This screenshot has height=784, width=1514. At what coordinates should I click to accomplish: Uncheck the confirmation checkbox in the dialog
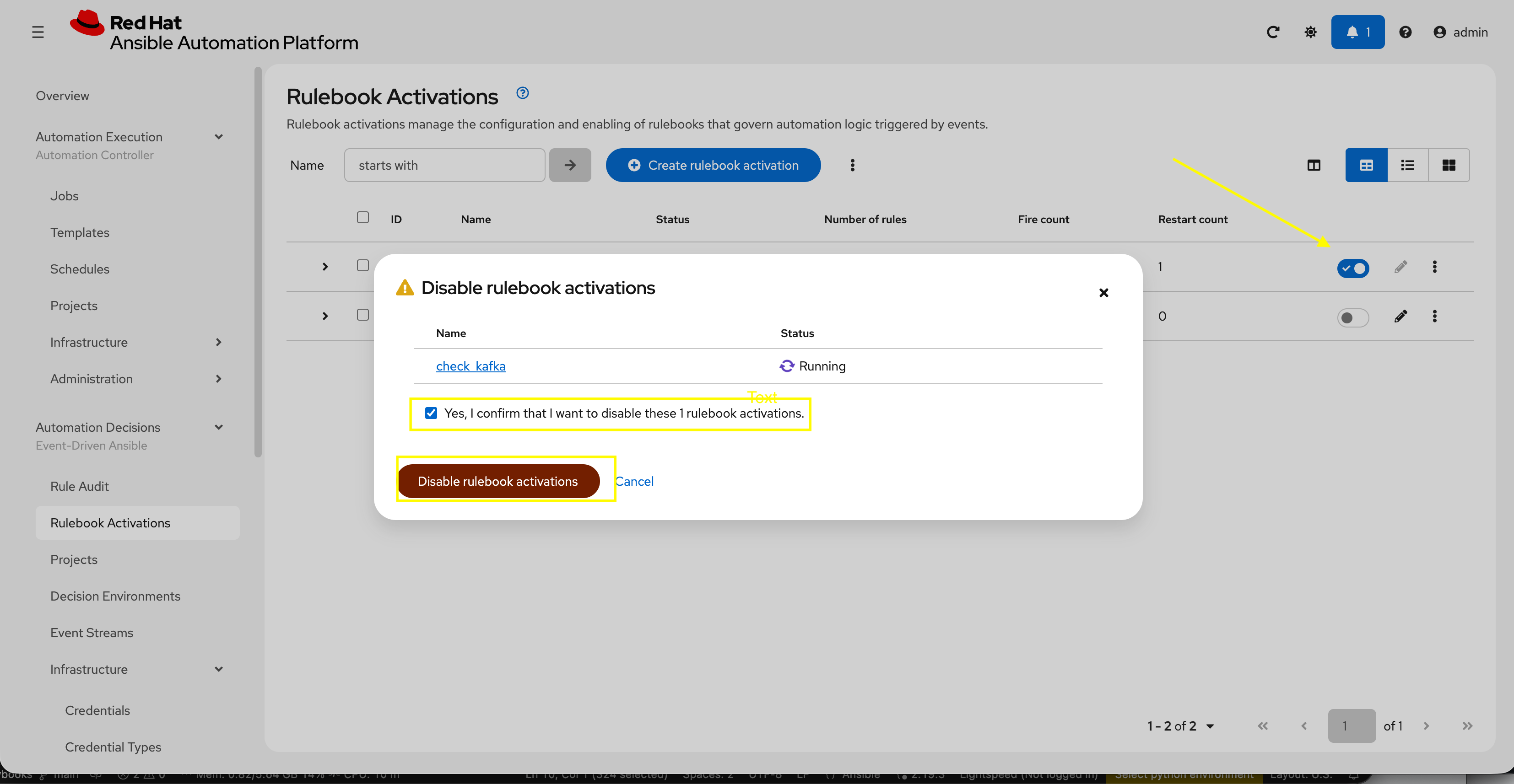[x=432, y=413]
